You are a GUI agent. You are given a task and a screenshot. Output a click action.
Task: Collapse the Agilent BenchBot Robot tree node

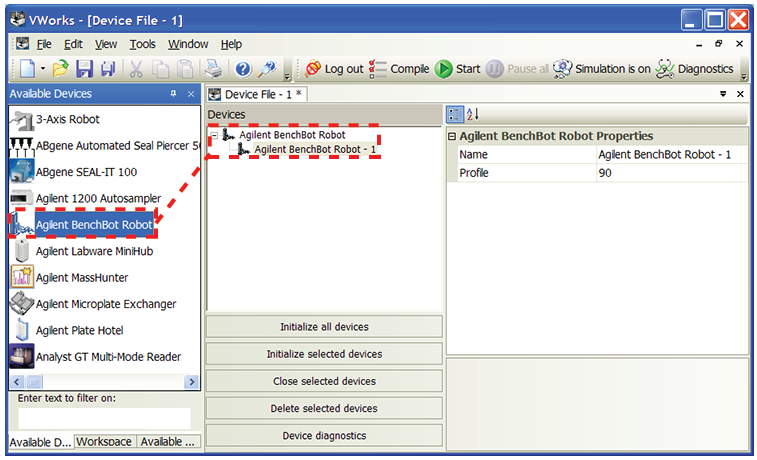point(214,135)
